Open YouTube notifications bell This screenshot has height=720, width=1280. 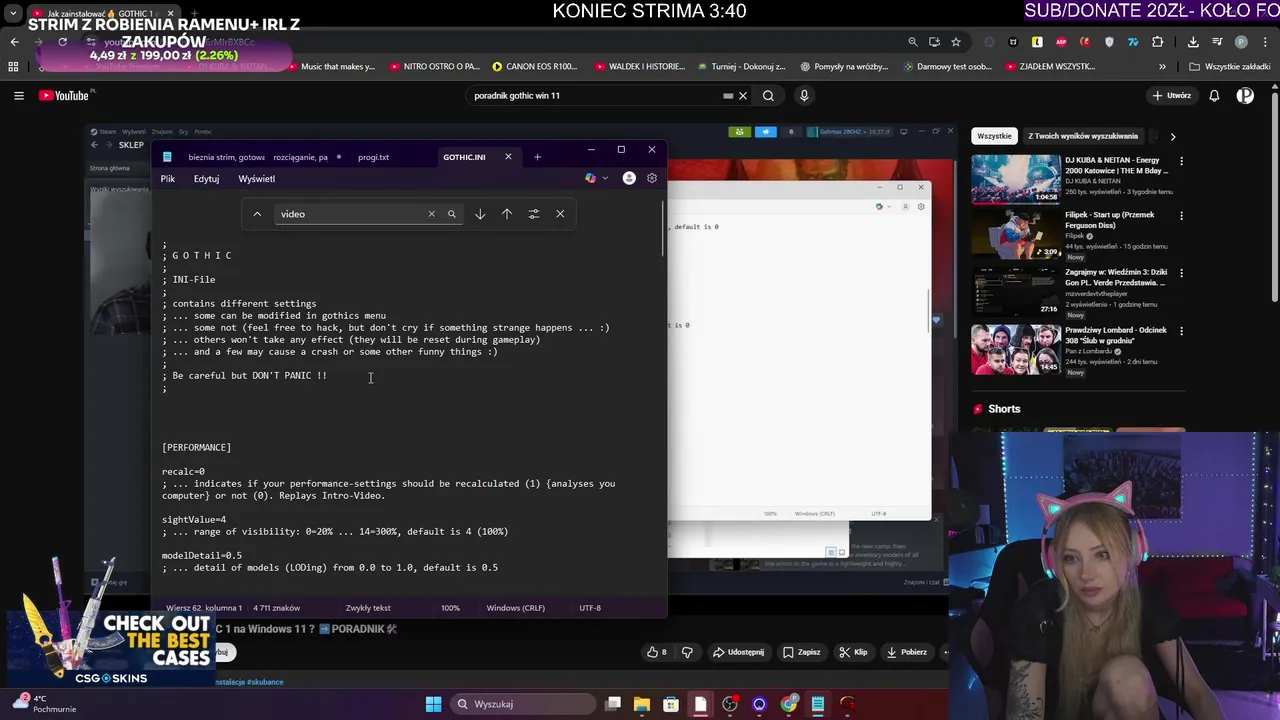(x=1214, y=96)
